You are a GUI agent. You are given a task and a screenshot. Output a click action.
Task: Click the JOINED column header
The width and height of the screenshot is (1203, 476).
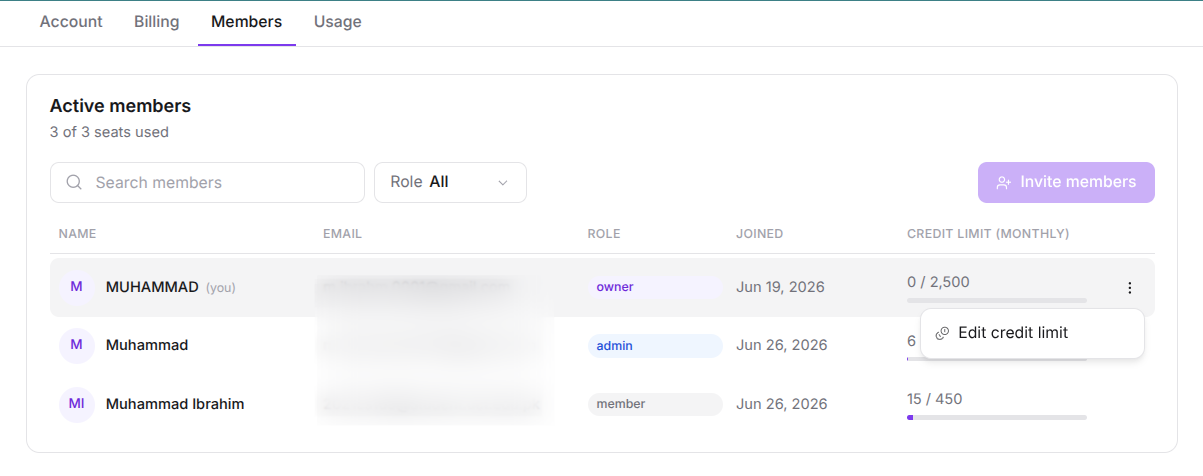760,234
